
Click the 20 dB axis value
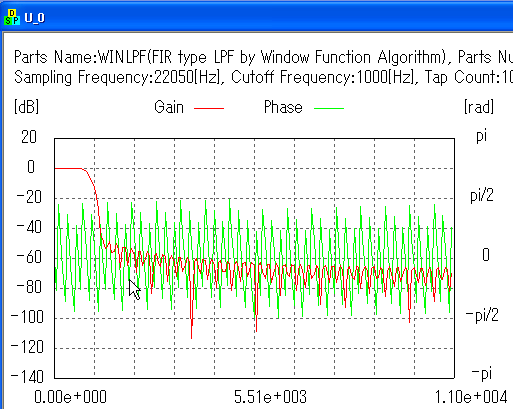tap(29, 137)
